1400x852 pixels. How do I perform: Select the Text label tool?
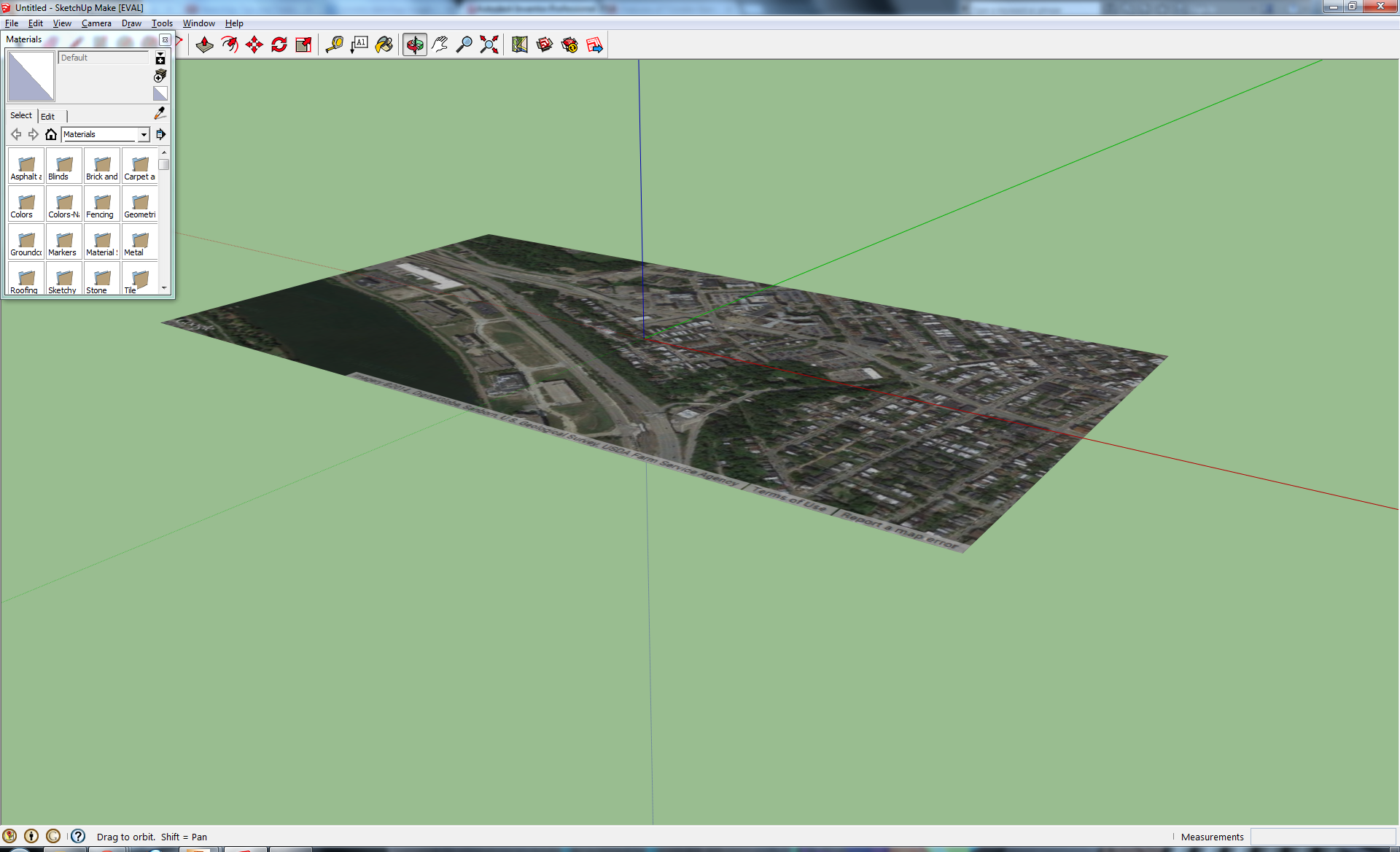coord(359,45)
